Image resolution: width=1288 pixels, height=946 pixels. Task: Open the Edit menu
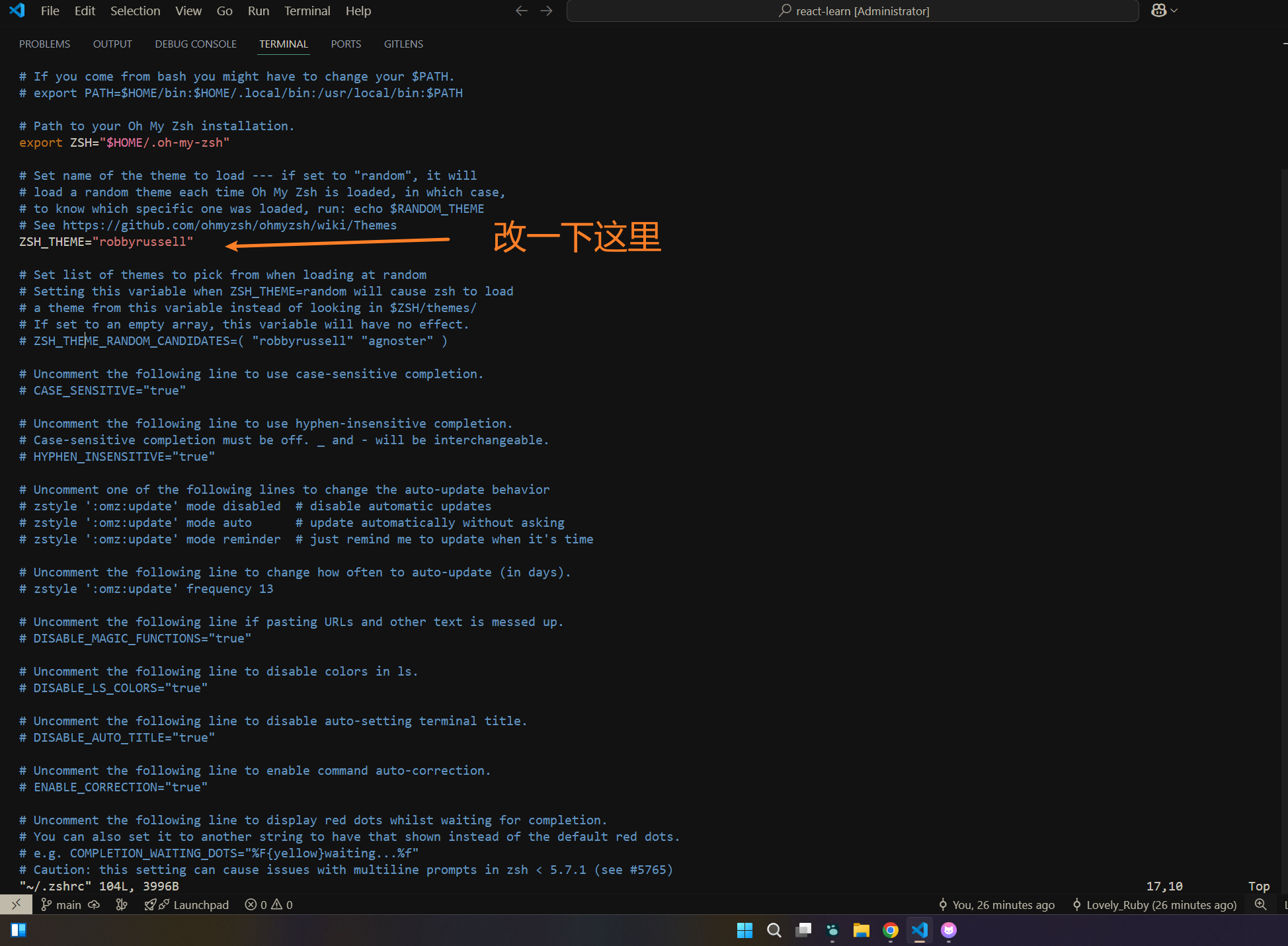tap(85, 11)
